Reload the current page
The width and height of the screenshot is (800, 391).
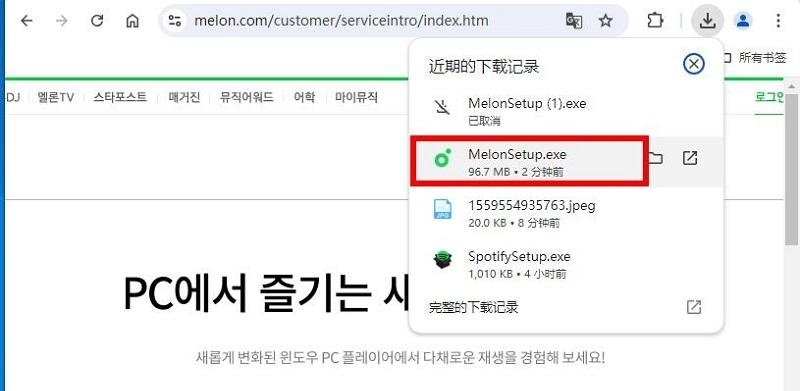97,21
